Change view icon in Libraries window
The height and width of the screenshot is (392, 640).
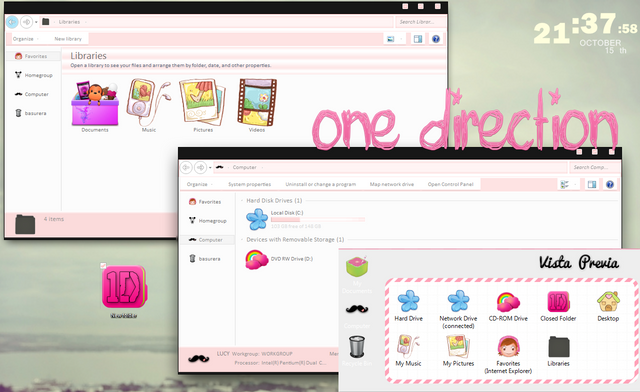coord(391,39)
